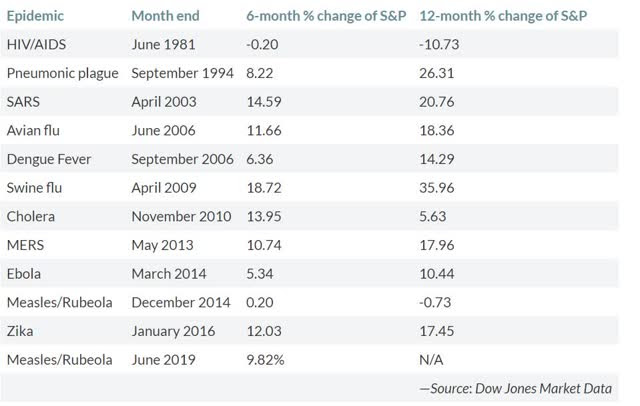Click the Cholera November 2010 date cell
The image size is (640, 406).
click(x=181, y=216)
